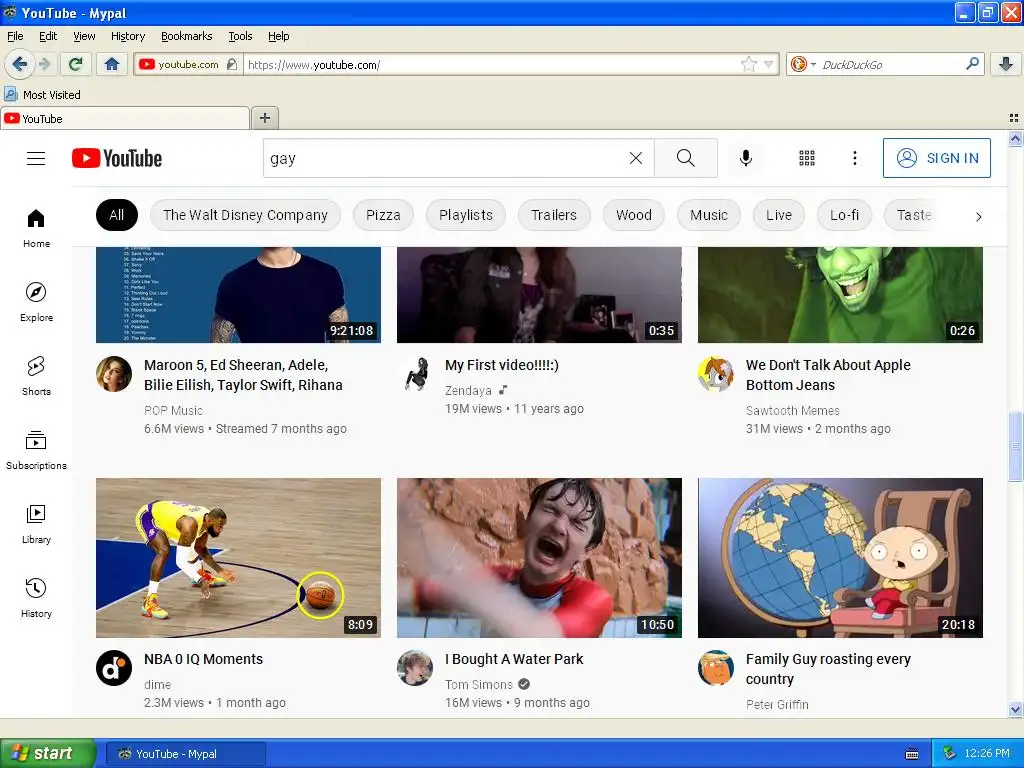Click the browser Forward arrow button
This screenshot has height=768, width=1024.
tap(45, 64)
